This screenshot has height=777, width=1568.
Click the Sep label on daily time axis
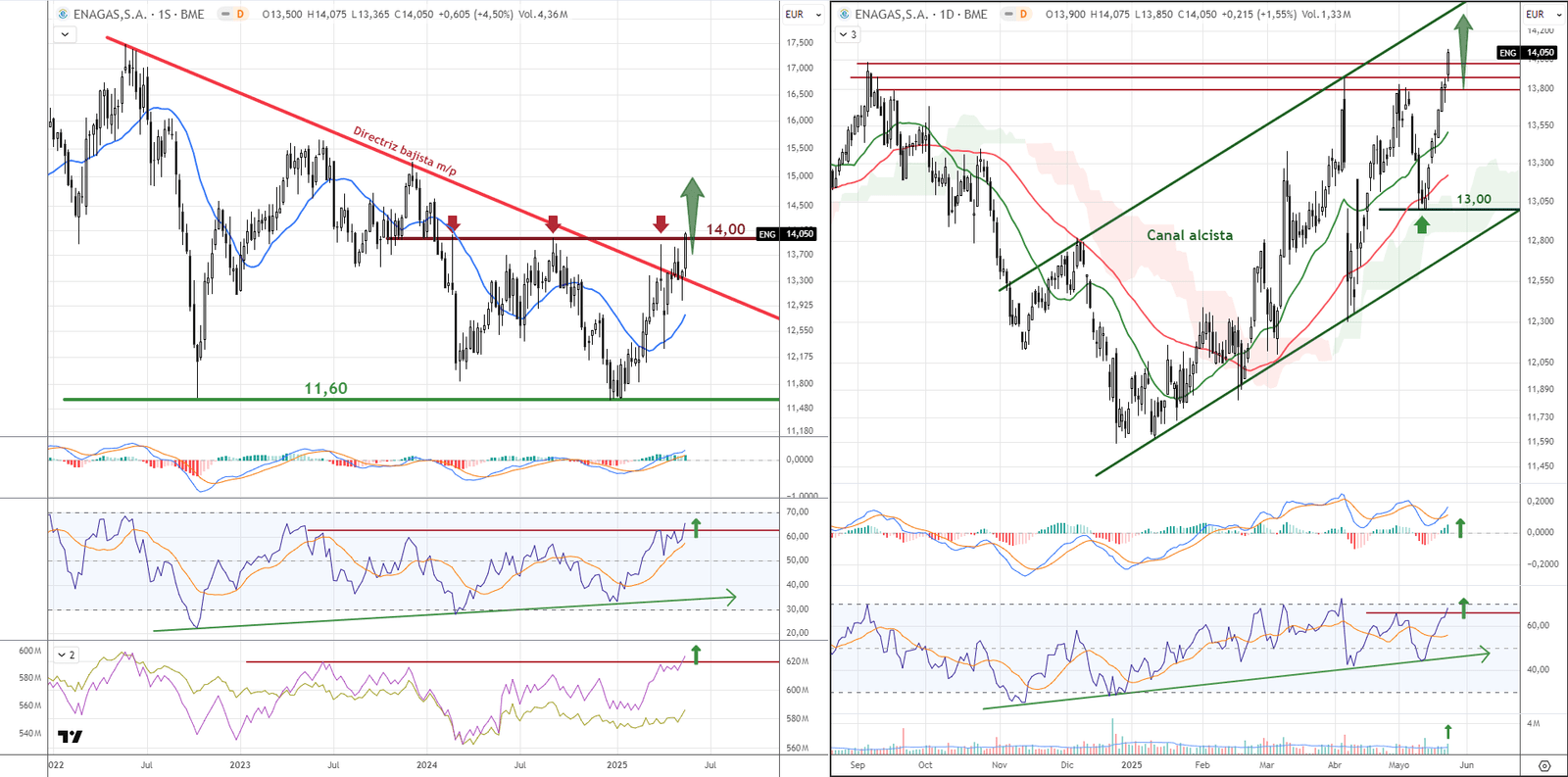pyautogui.click(x=857, y=765)
